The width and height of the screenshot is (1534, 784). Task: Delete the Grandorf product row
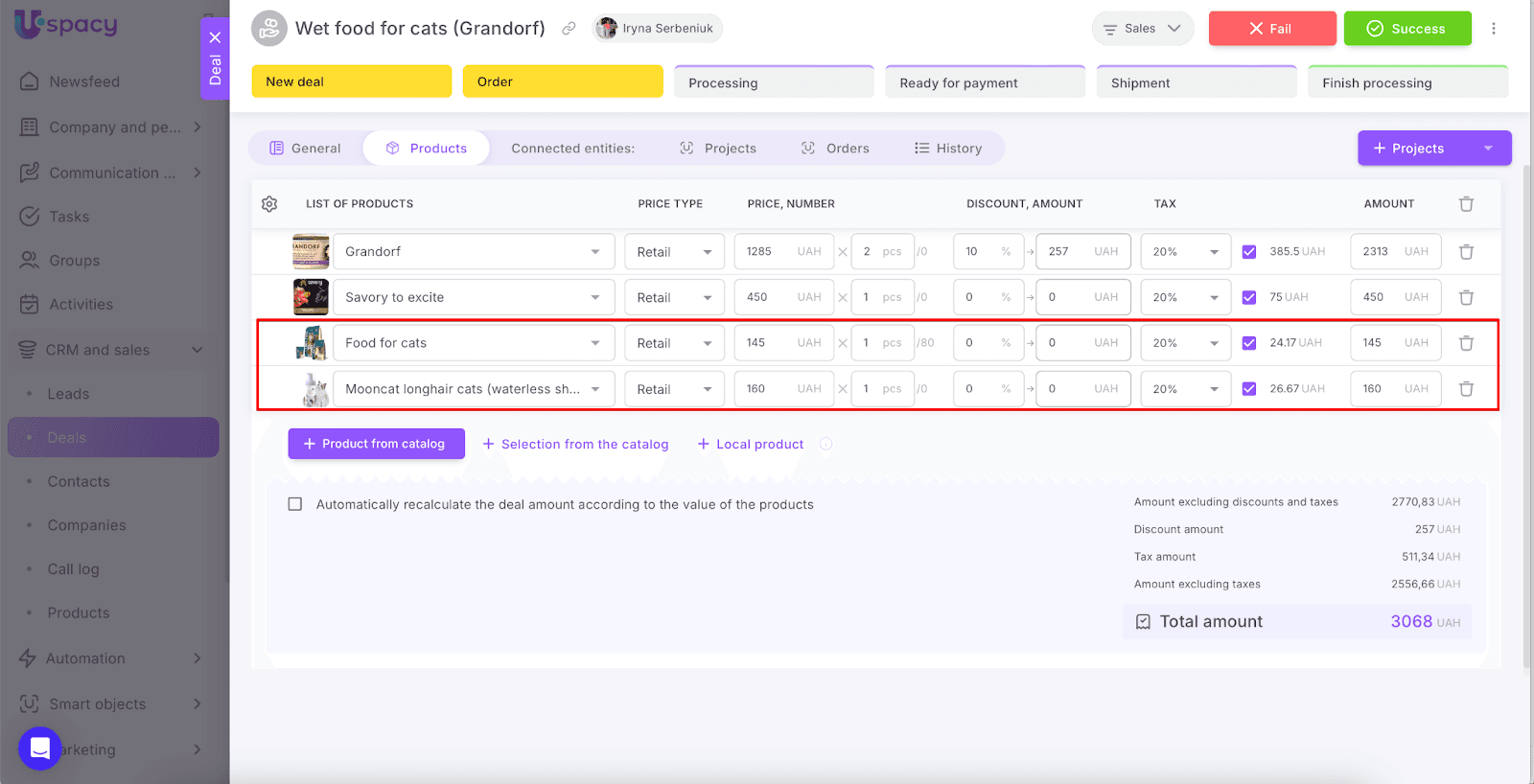[1466, 252]
